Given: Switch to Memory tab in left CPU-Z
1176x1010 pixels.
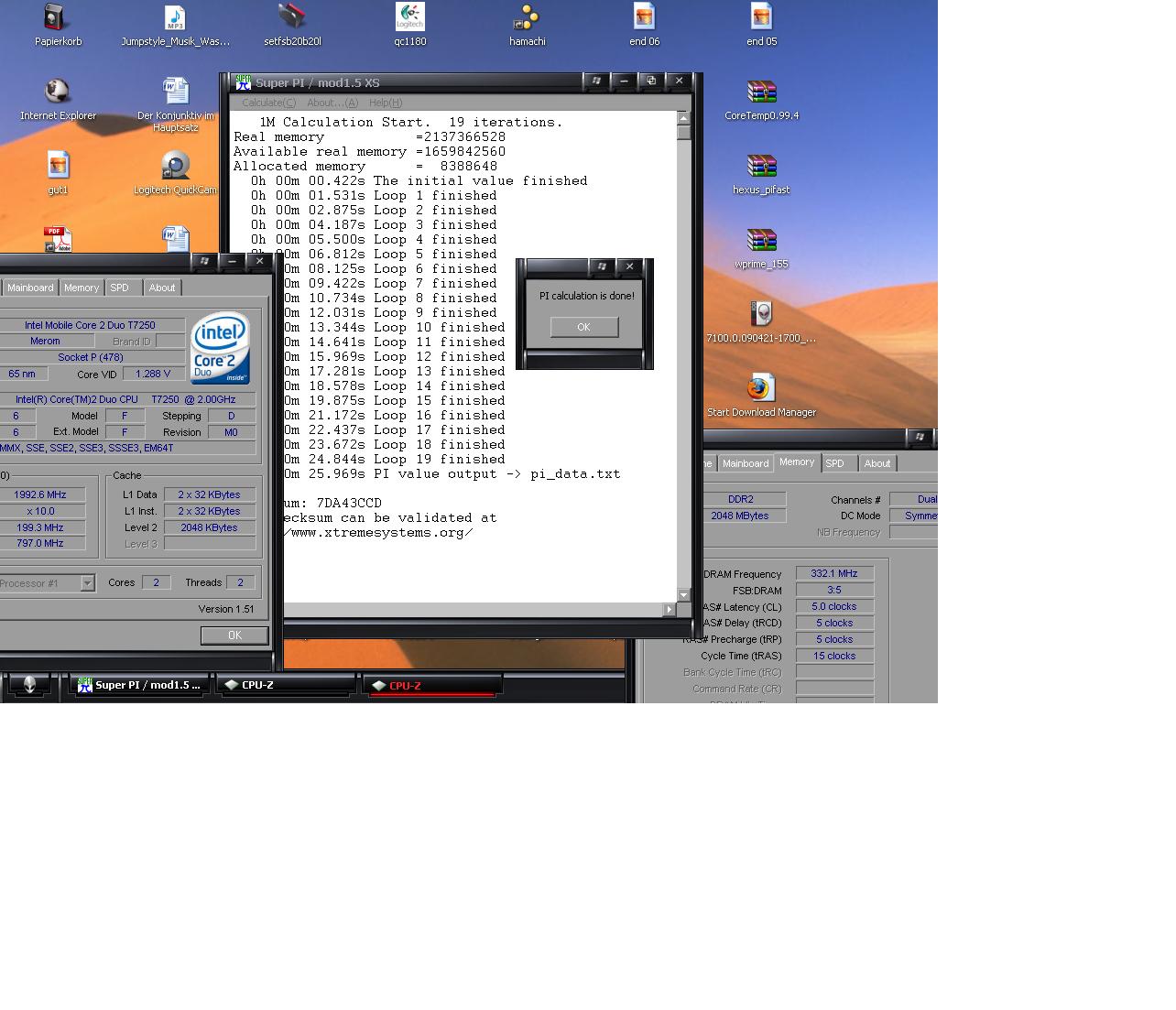Looking at the screenshot, I should coord(82,288).
